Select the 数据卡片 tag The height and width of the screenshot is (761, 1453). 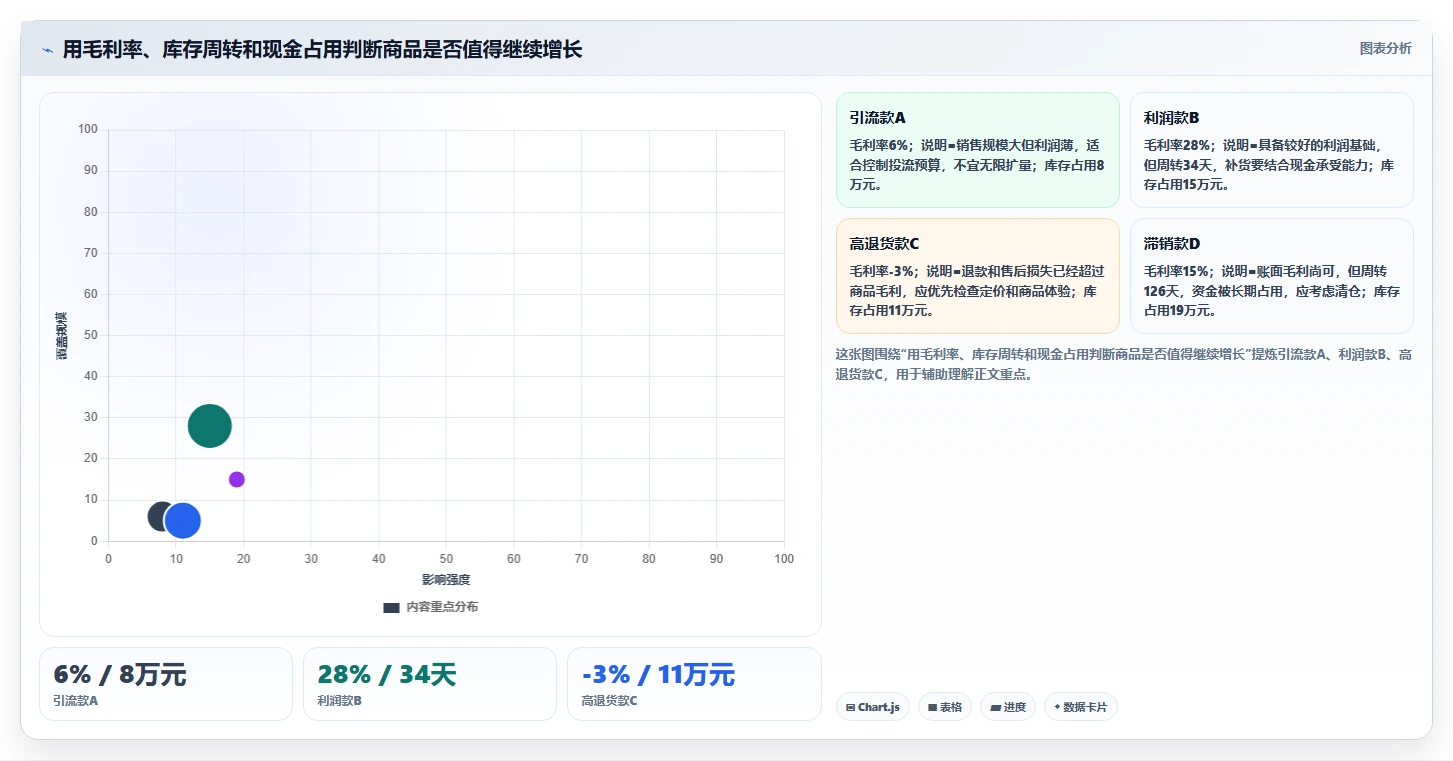(1080, 707)
